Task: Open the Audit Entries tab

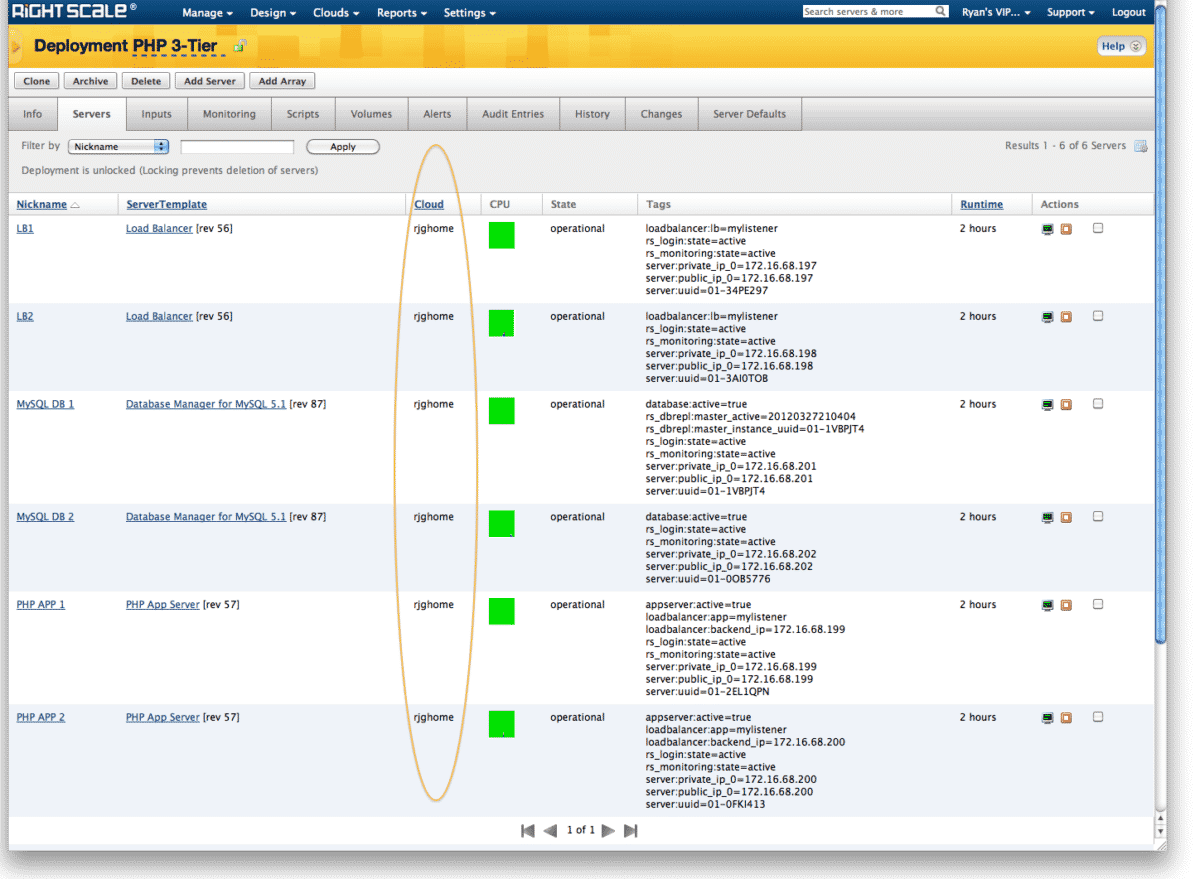Action: click(x=513, y=114)
